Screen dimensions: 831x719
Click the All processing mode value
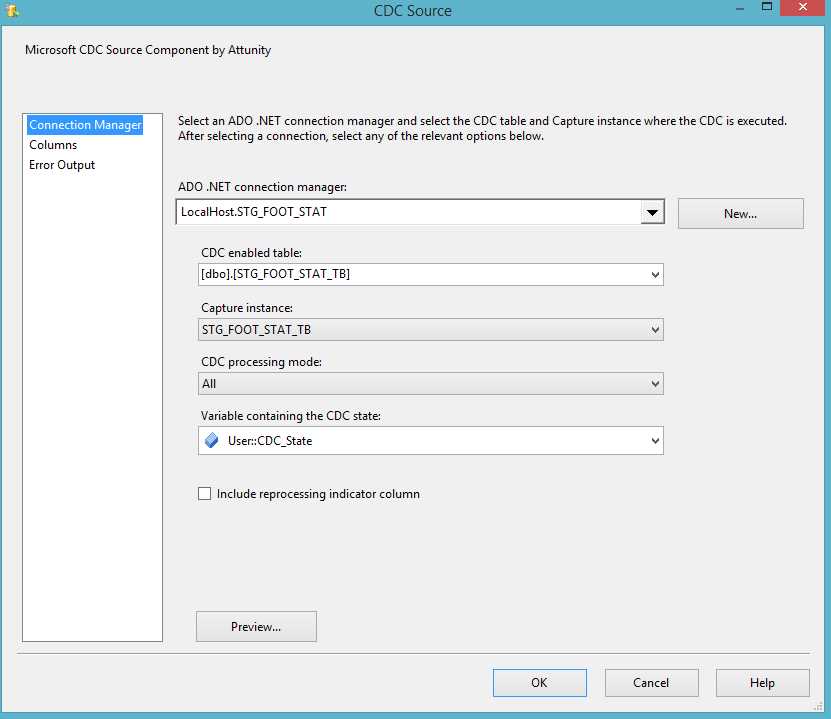tap(400, 383)
